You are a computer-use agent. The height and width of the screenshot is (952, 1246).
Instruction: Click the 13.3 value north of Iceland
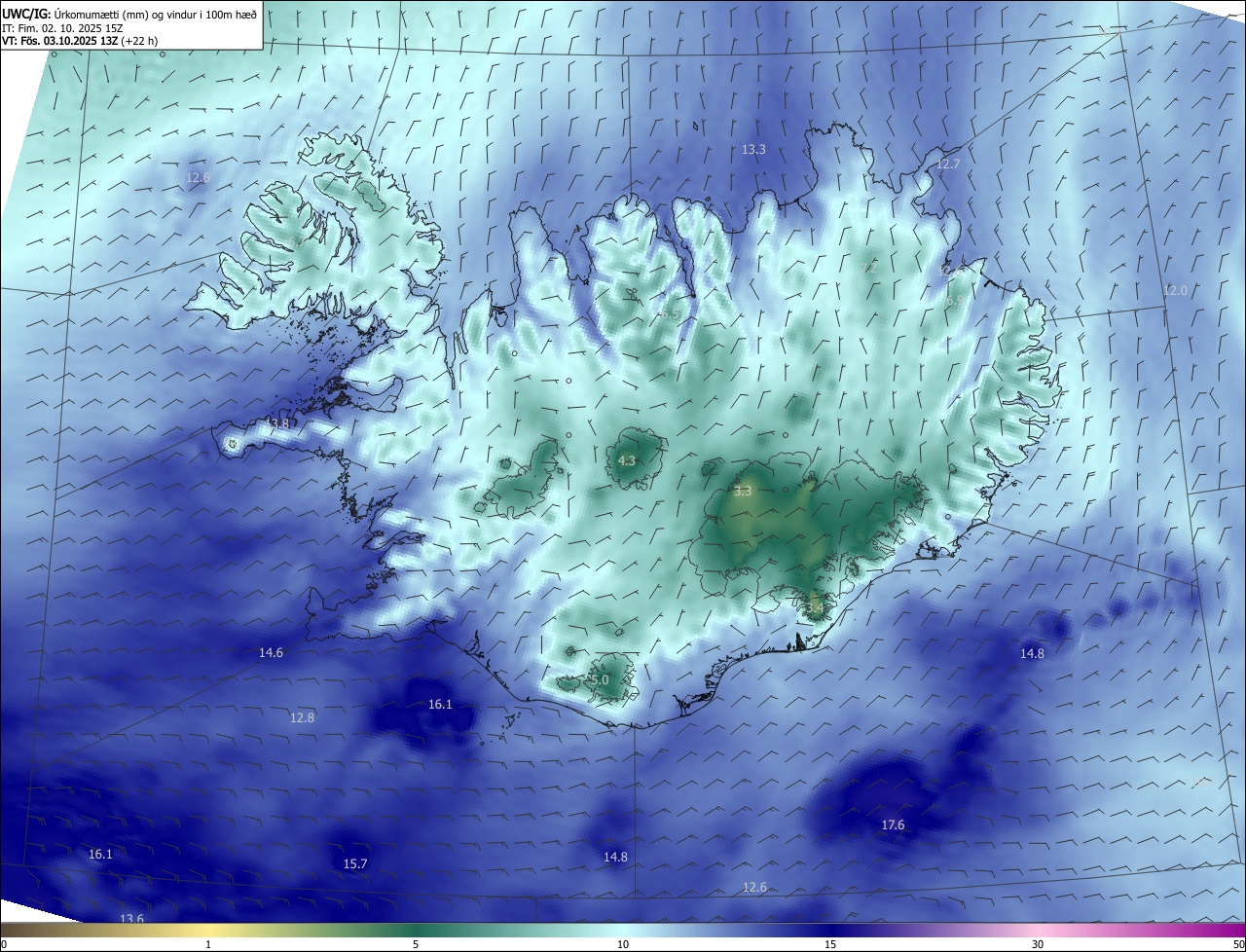[x=753, y=150]
